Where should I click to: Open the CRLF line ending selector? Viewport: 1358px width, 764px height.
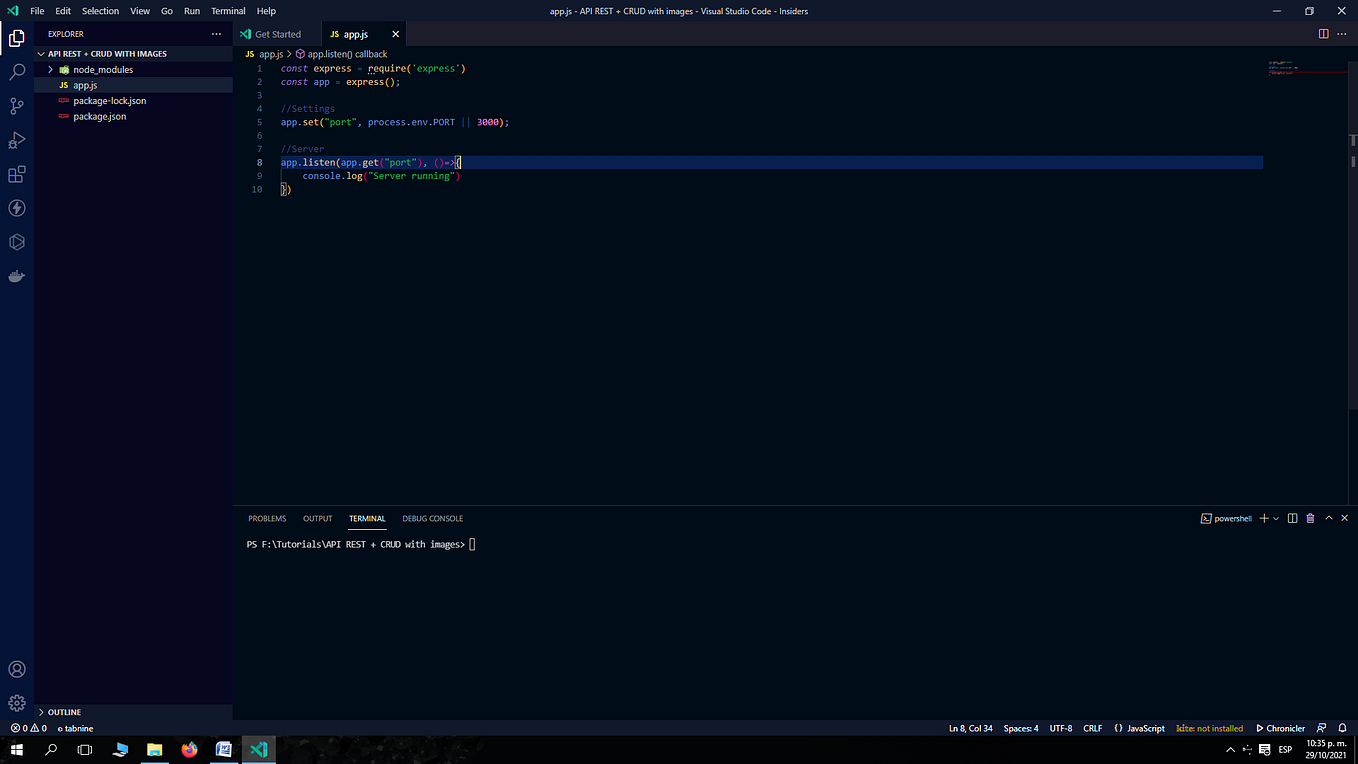click(1092, 728)
